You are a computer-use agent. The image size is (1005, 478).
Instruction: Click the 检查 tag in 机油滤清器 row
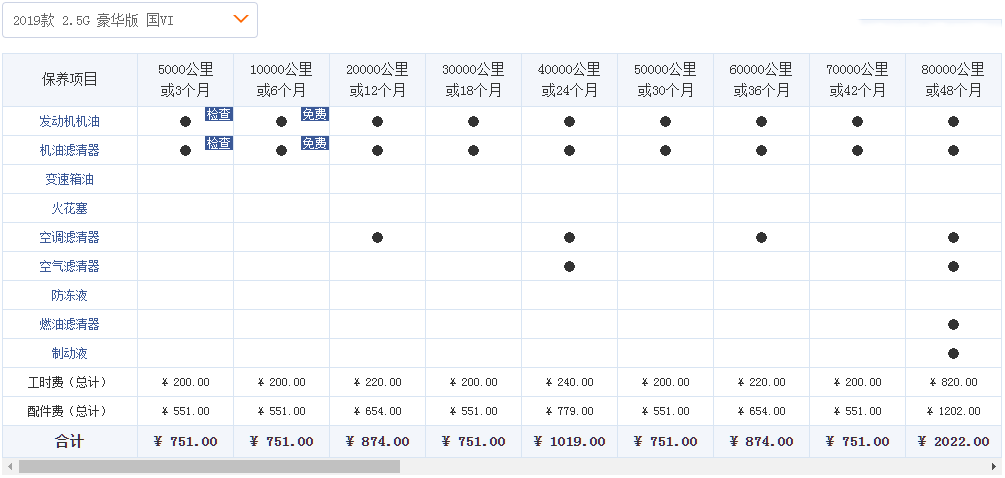219,143
